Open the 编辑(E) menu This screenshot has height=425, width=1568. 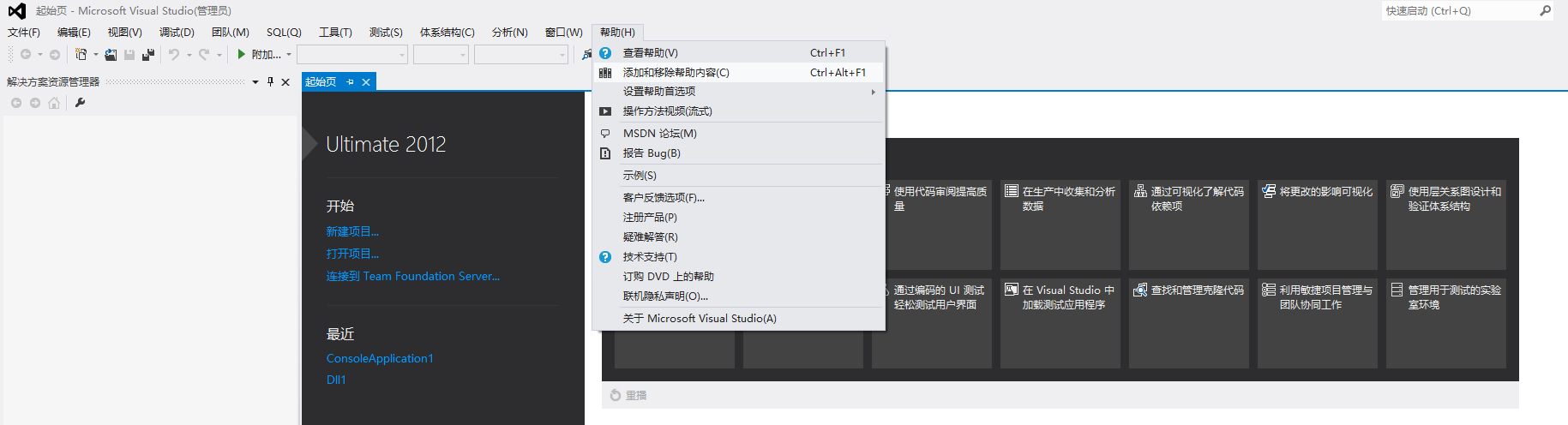pyautogui.click(x=74, y=33)
